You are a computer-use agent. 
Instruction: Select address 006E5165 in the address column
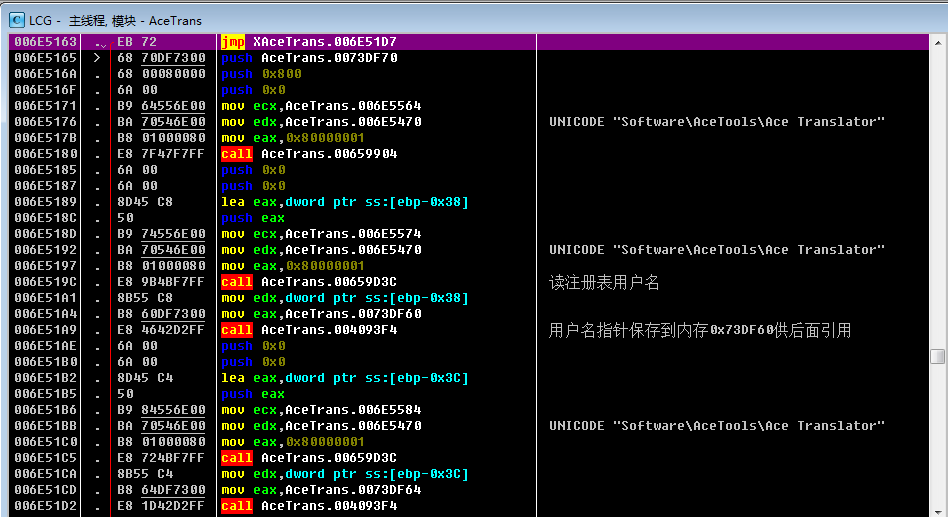click(x=45, y=58)
